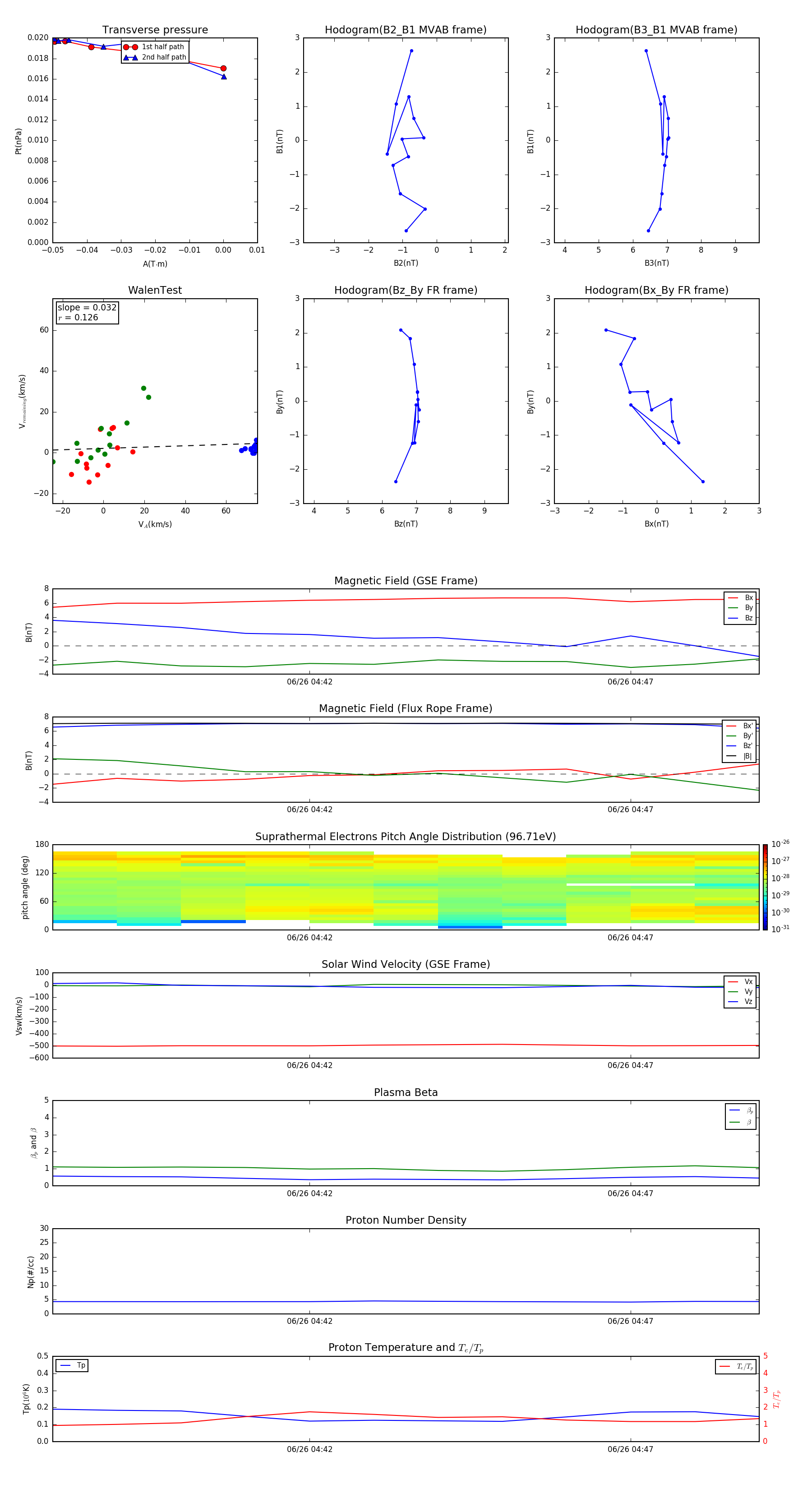Click the 'Hodogram(B2_B1 MVAB frame)' title
The image size is (812, 1489).
click(x=406, y=30)
